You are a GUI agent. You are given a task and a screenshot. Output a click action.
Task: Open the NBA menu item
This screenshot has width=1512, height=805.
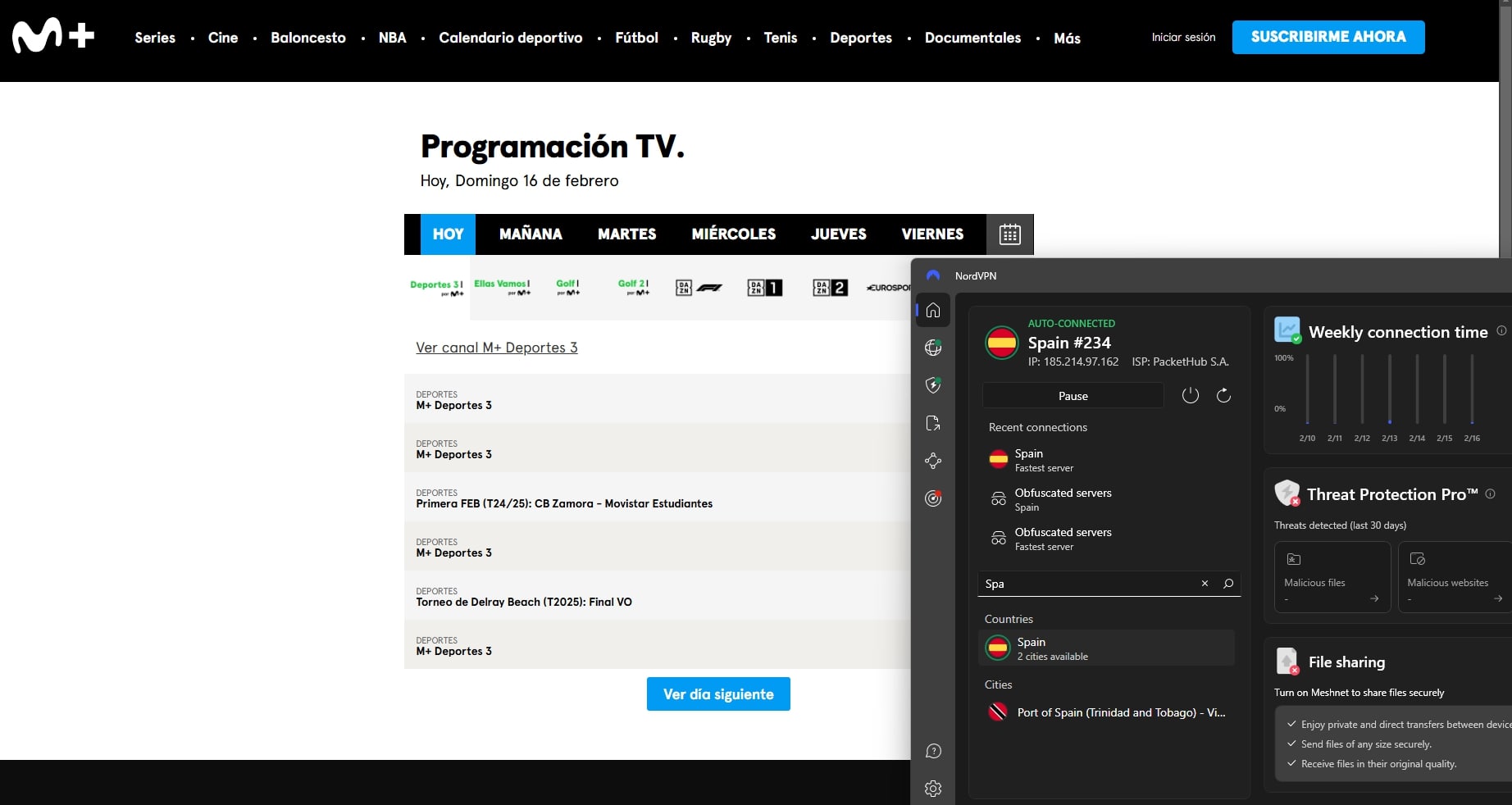pyautogui.click(x=393, y=38)
